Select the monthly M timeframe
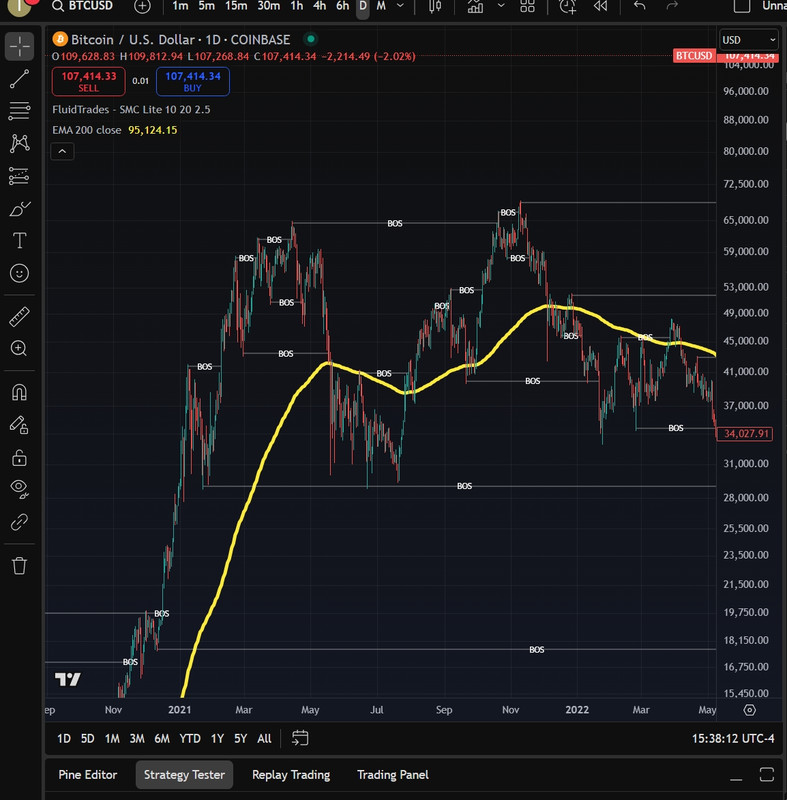This screenshot has width=787, height=800. click(381, 6)
